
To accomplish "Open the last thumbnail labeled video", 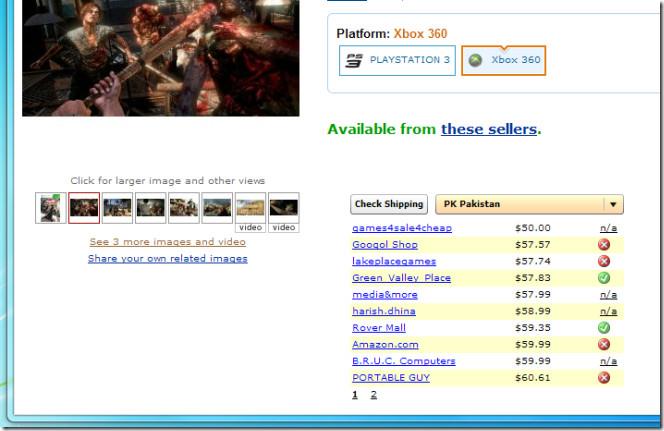I will [283, 208].
